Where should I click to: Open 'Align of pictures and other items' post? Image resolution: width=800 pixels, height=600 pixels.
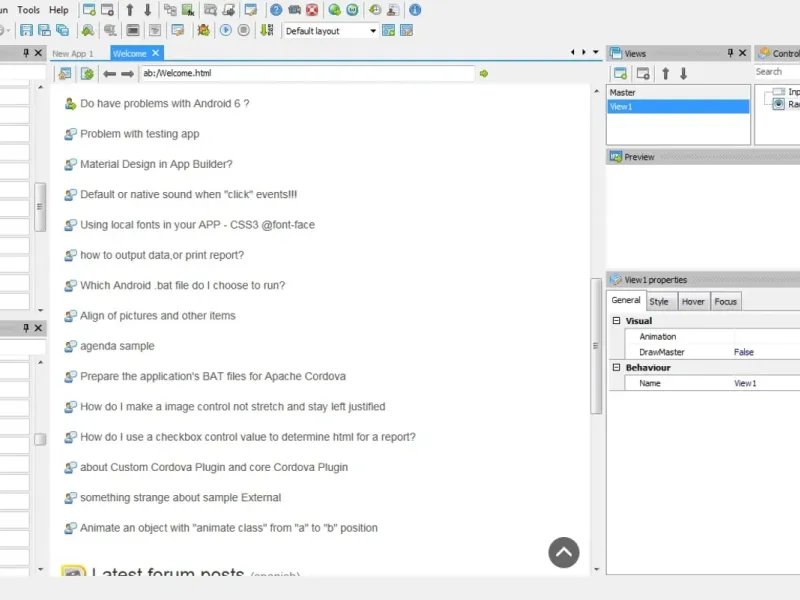point(158,315)
